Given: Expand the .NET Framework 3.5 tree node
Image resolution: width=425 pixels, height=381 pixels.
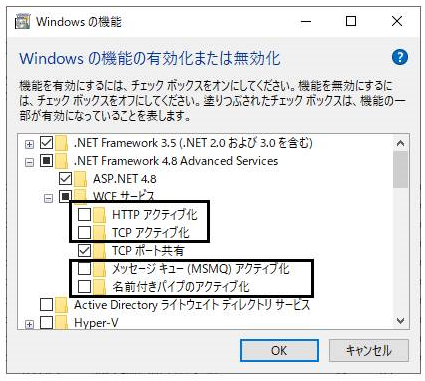Looking at the screenshot, I should (30, 144).
